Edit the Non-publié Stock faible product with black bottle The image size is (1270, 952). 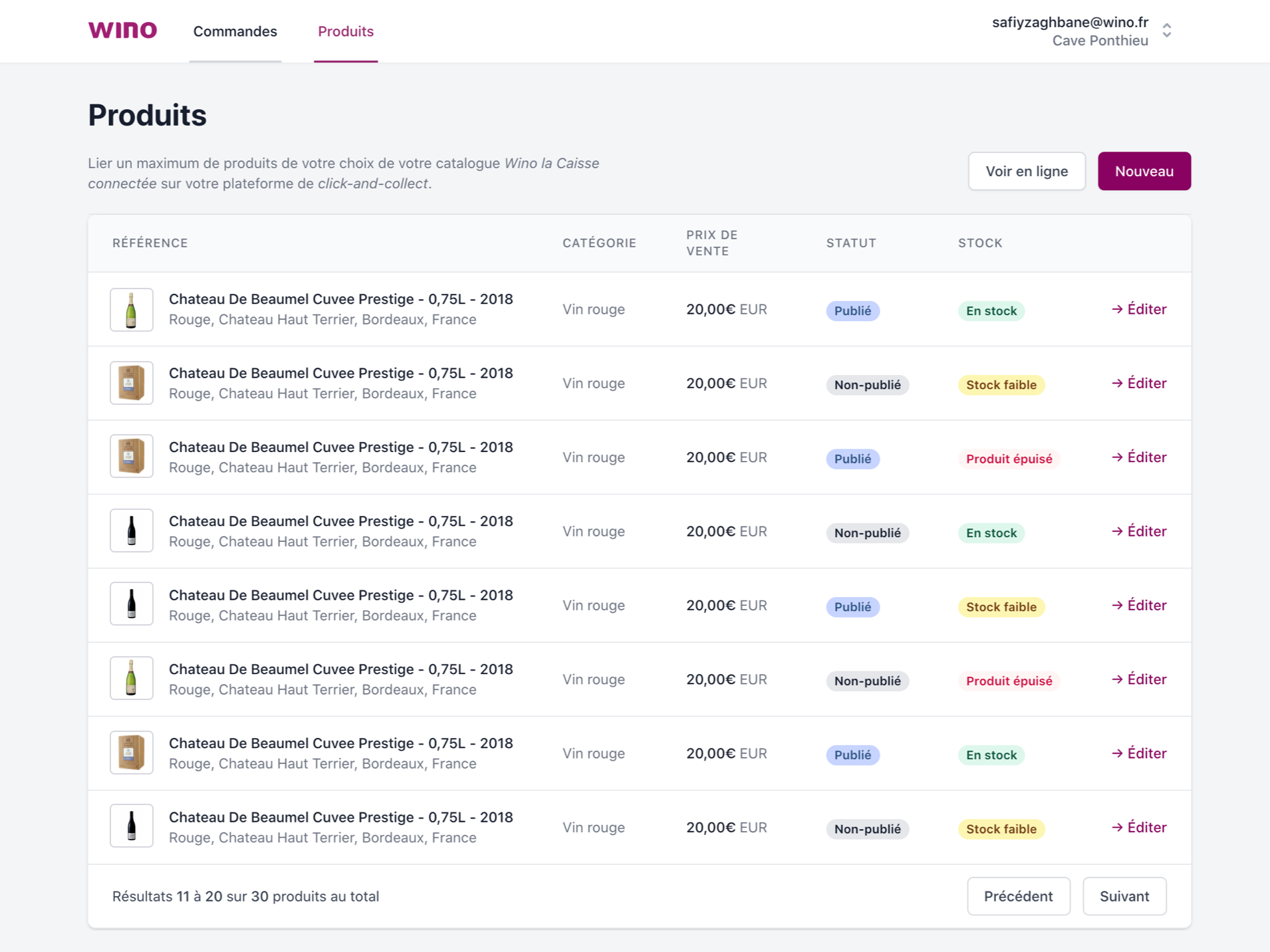coord(1139,827)
